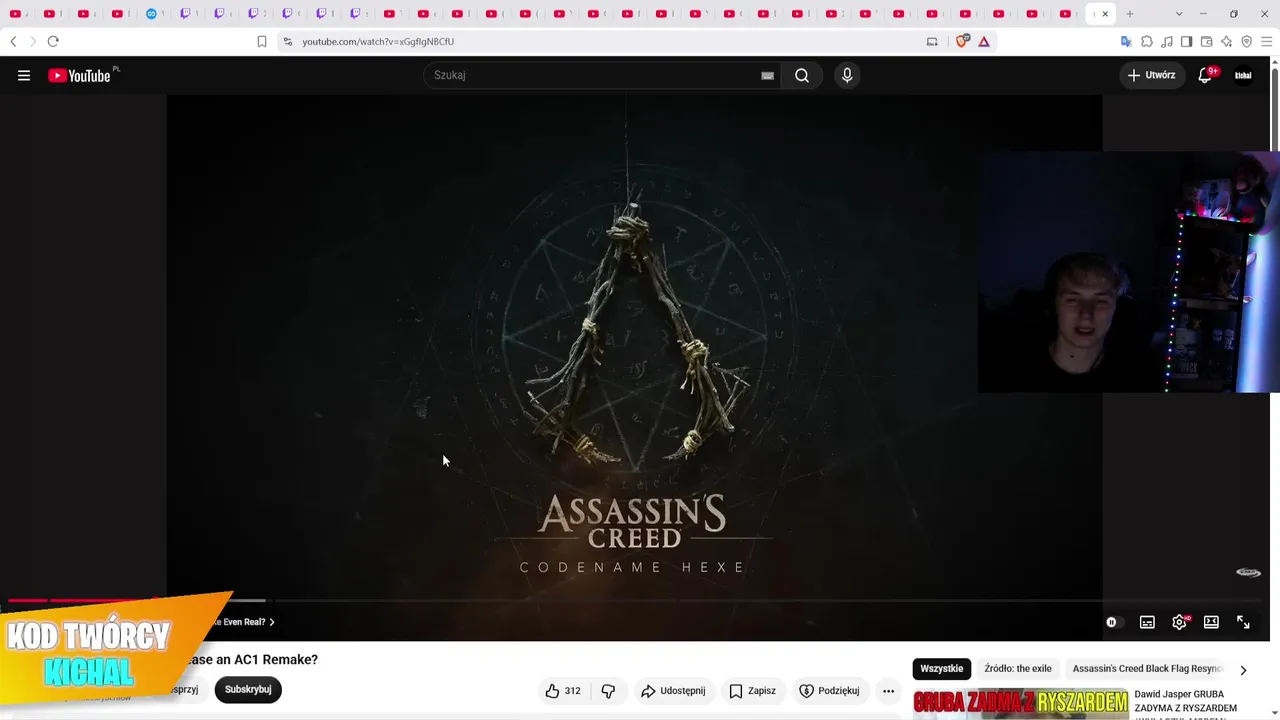The width and height of the screenshot is (1280, 720).
Task: Click the music note playlist icon
Action: [x=1167, y=41]
